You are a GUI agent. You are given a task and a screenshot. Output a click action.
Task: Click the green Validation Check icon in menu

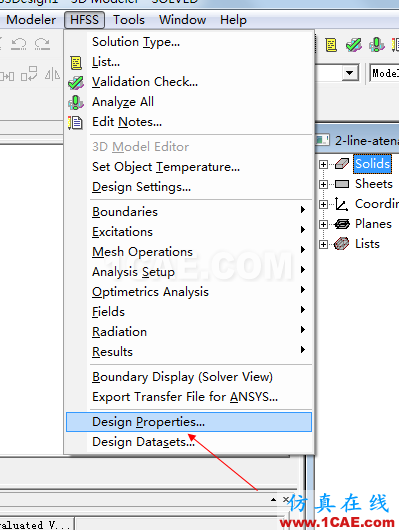(76, 83)
